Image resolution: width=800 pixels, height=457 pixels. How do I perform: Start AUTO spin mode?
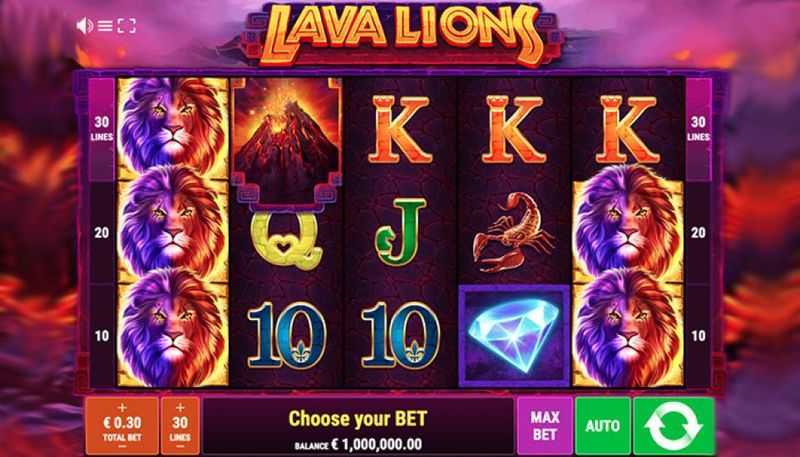coord(603,425)
